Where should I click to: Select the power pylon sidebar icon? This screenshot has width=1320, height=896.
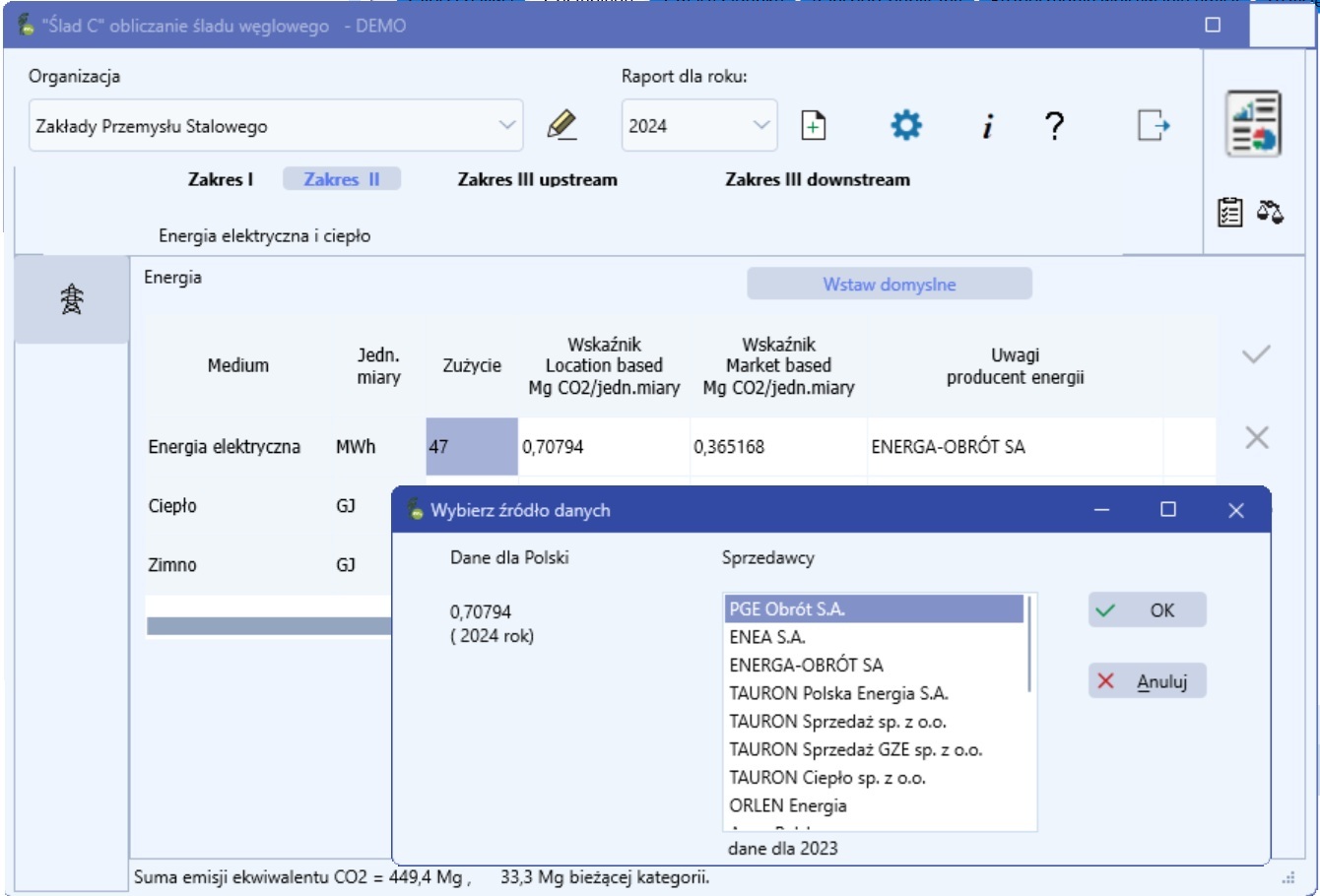click(72, 299)
